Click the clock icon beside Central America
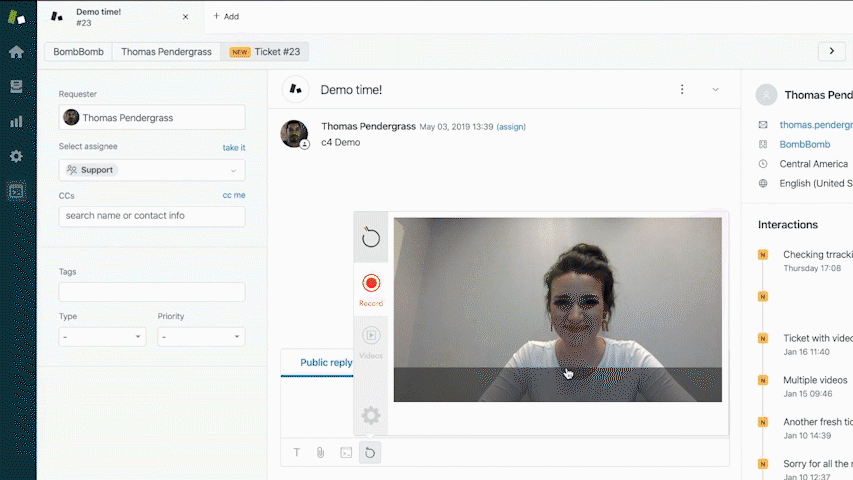 tap(763, 164)
